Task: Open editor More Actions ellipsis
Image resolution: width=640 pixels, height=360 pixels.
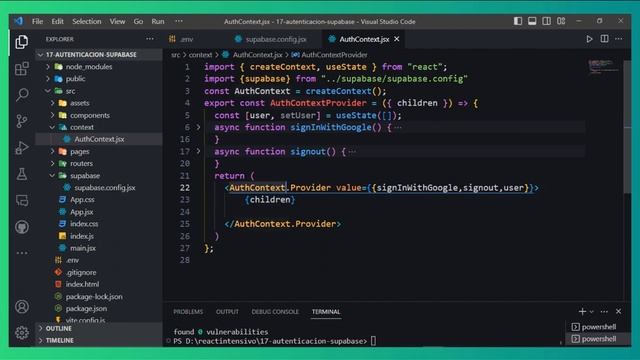Action: click(x=619, y=39)
